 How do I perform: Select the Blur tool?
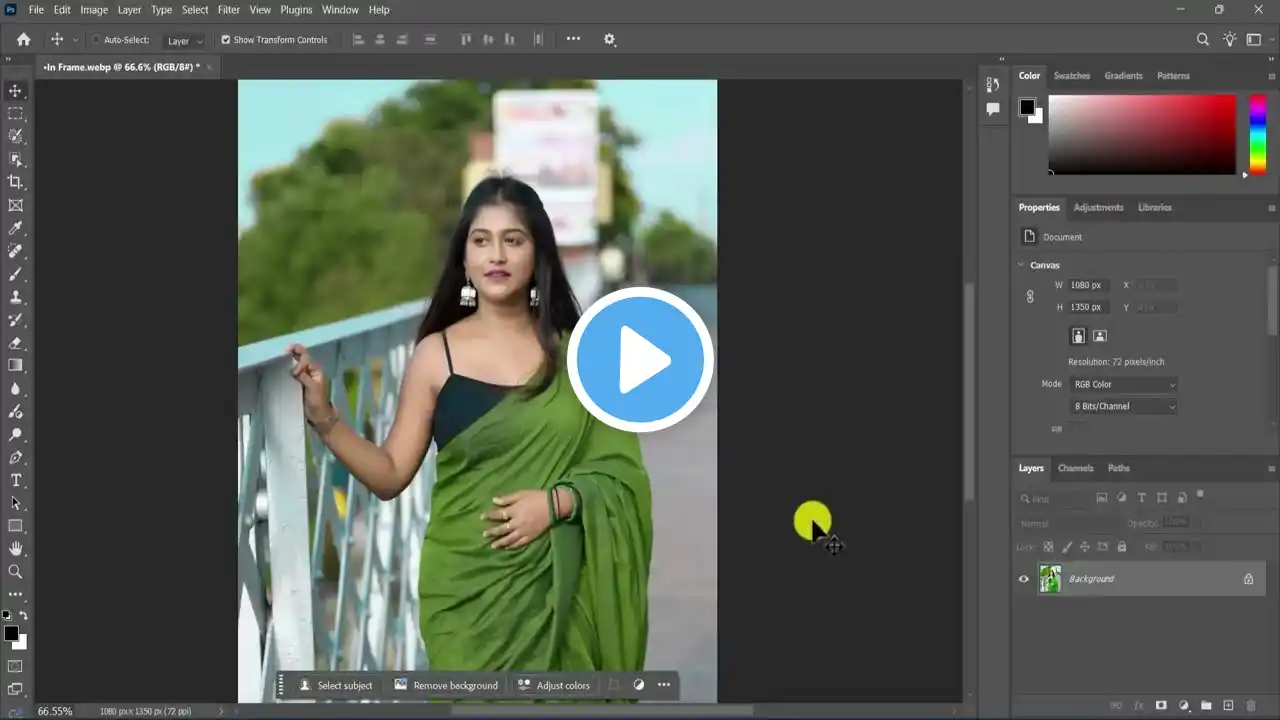point(15,389)
